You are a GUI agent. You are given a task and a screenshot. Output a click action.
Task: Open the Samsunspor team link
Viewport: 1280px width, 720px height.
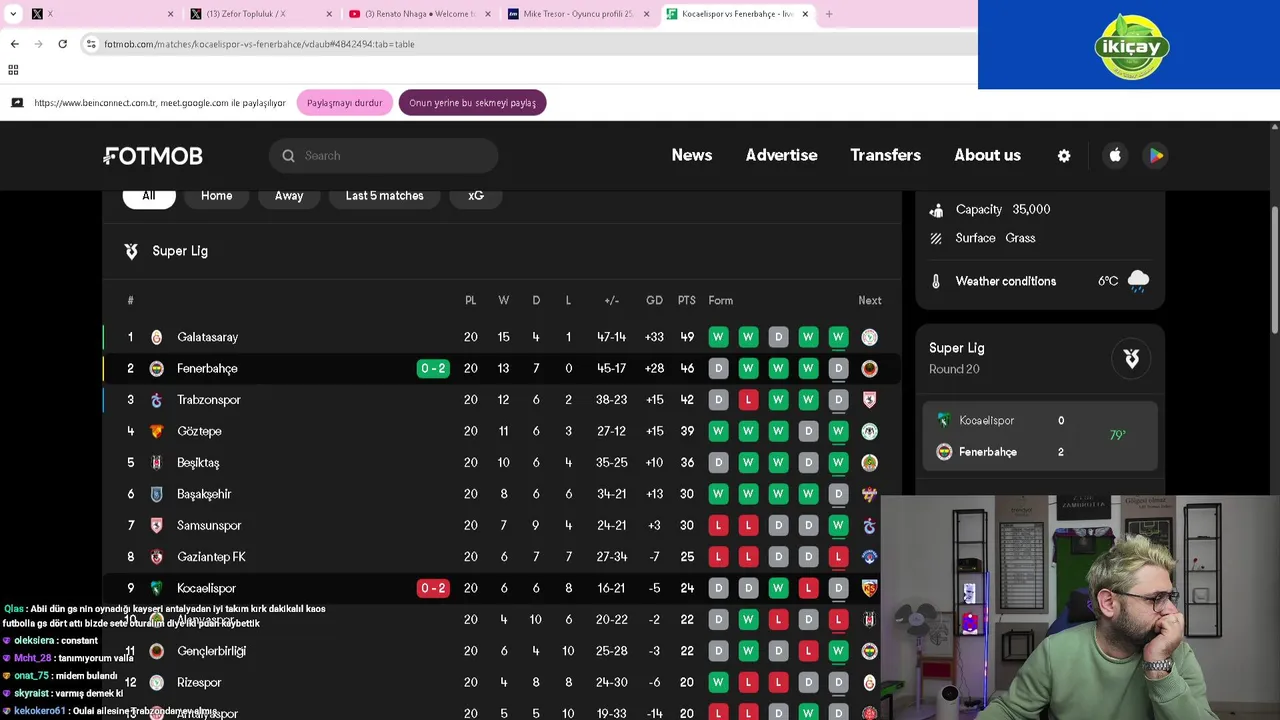209,525
